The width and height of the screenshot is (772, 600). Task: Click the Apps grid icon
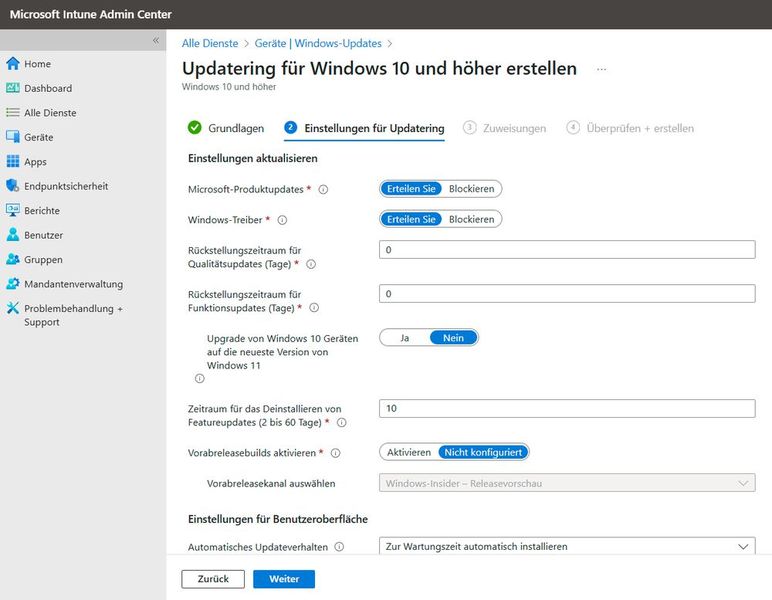click(13, 161)
